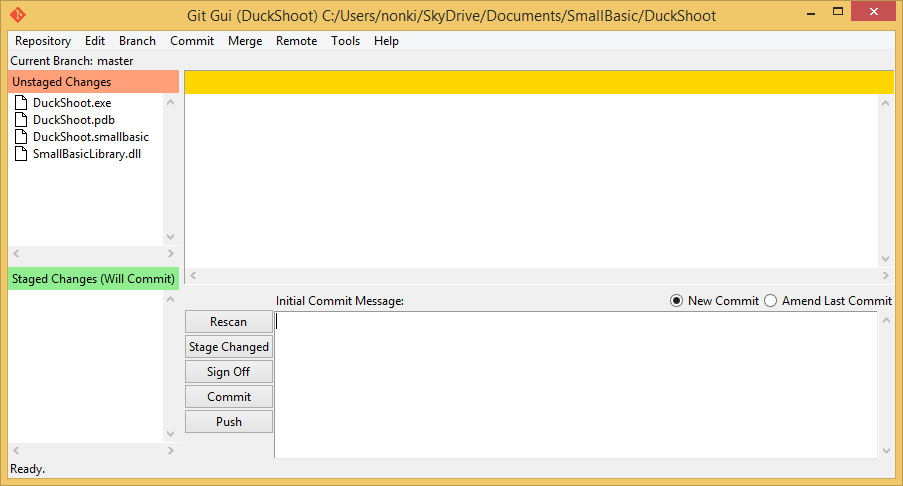Select DuckShoot.pdb file name in unstaged list
The image size is (903, 486).
click(x=74, y=120)
